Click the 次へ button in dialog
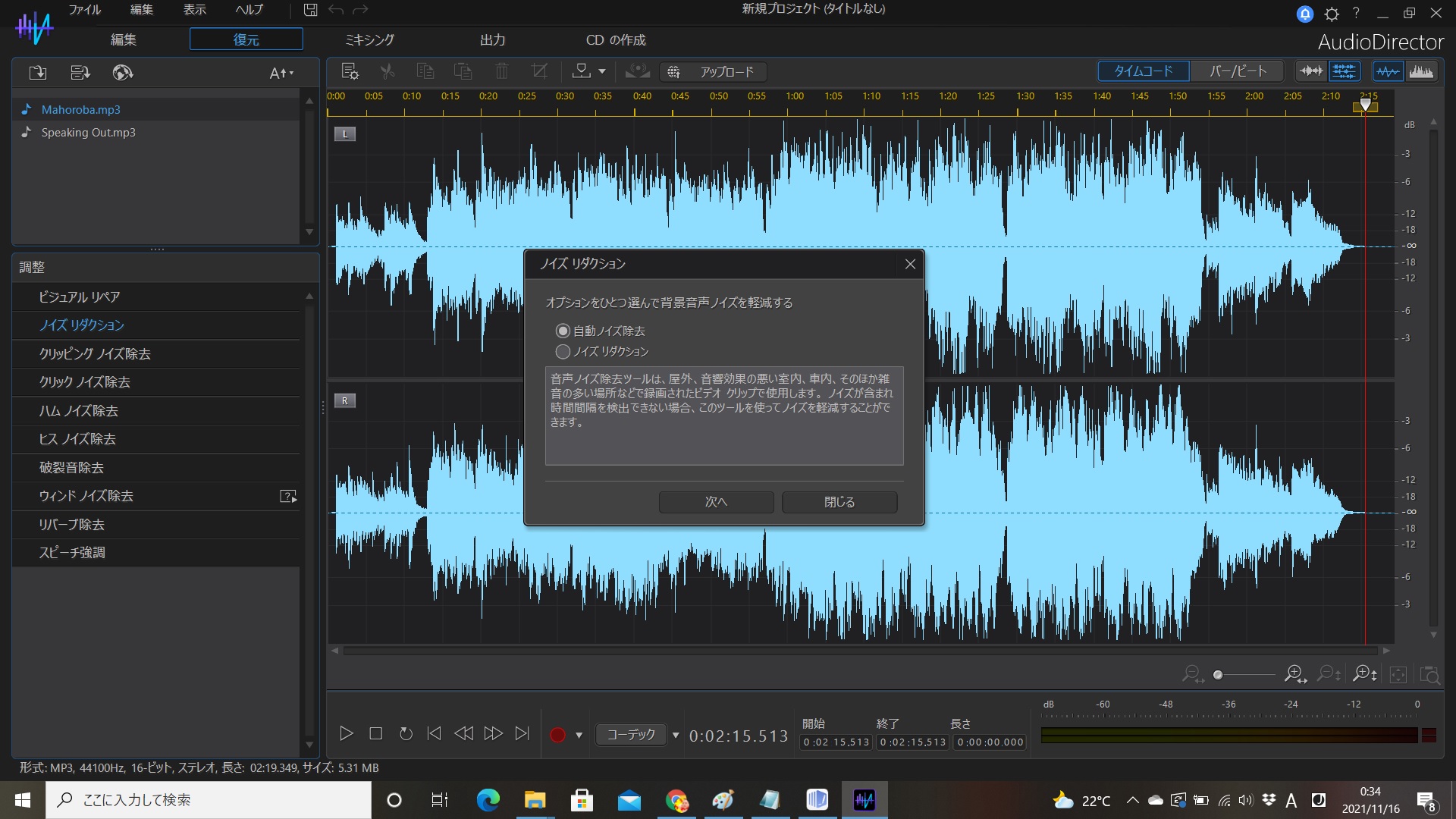 point(716,502)
